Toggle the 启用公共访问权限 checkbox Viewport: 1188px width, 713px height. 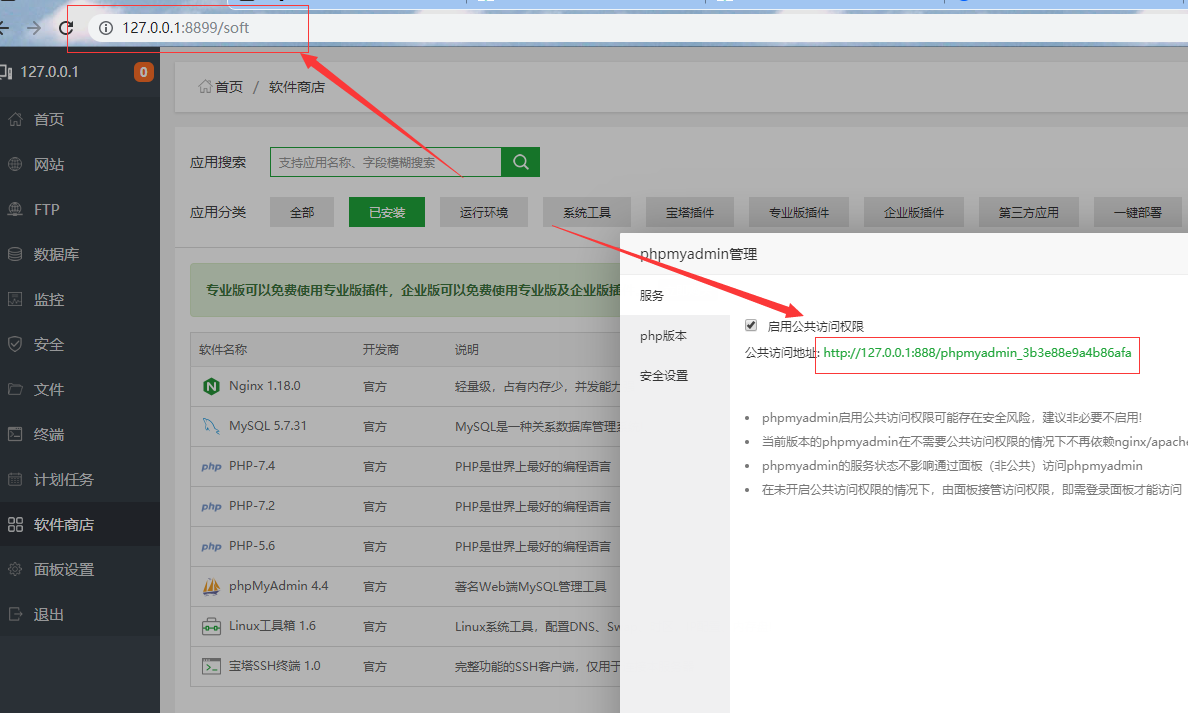[x=751, y=325]
